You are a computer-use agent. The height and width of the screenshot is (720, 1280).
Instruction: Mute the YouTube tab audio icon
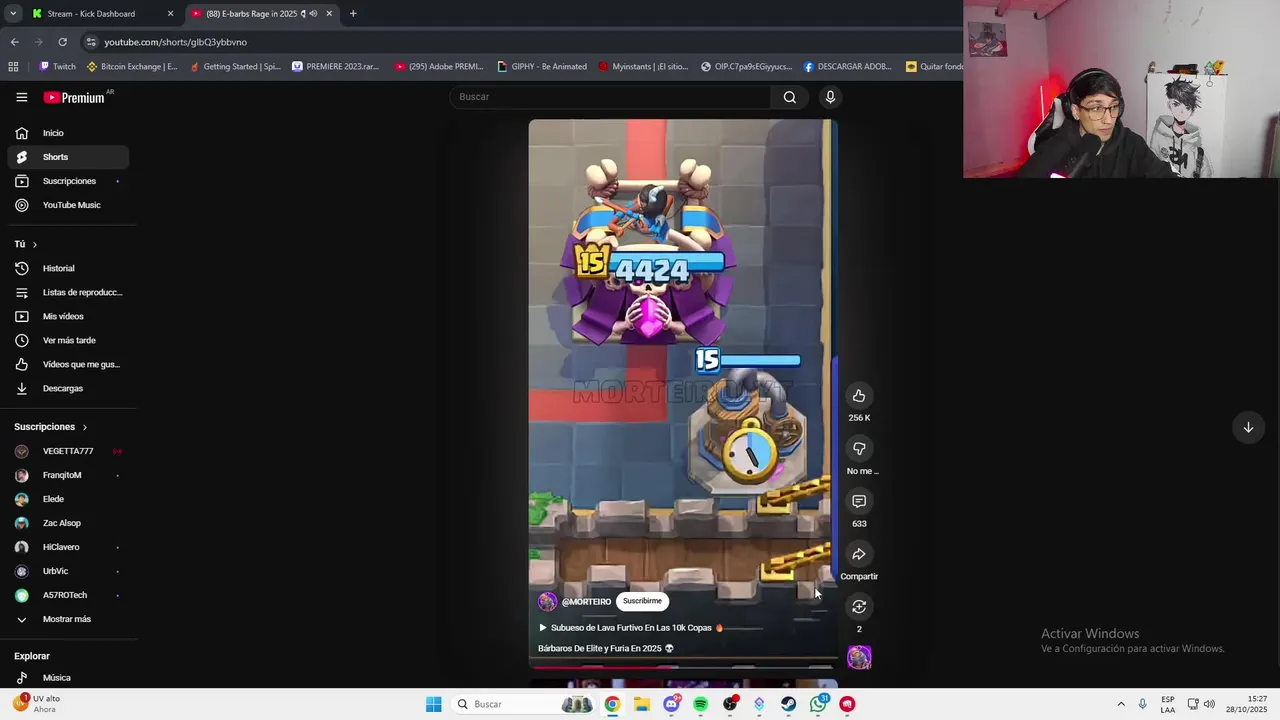point(313,14)
